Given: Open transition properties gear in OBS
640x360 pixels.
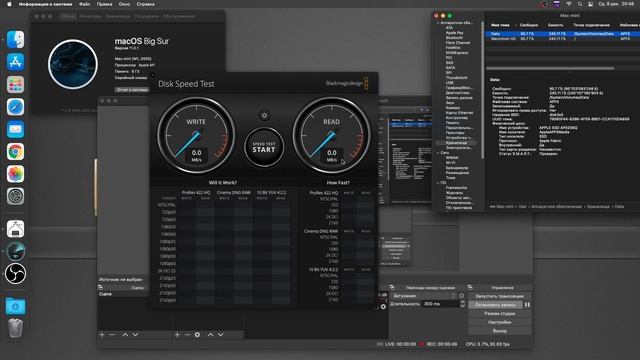Looking at the screenshot, I should 462,296.
